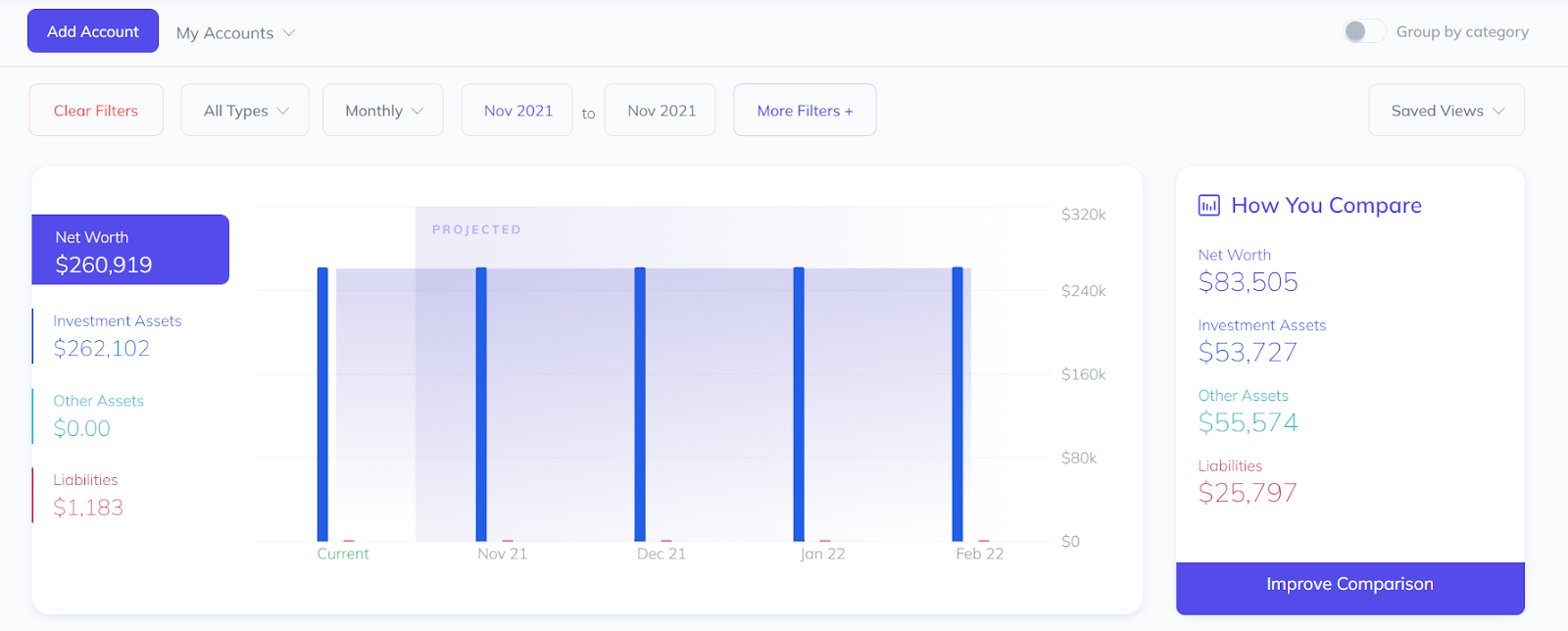Click the Nov 21 axis label
The height and width of the screenshot is (631, 1568).
click(502, 554)
